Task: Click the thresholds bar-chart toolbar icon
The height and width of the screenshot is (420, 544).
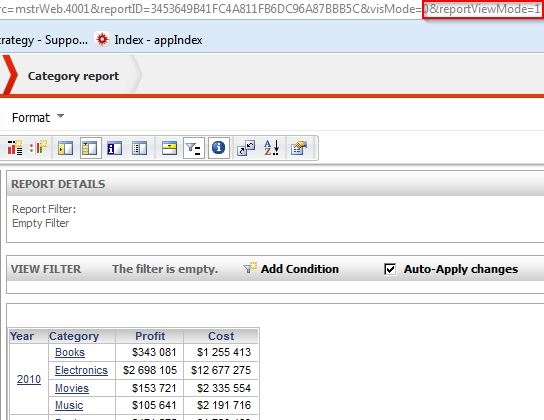Action: tap(15, 148)
